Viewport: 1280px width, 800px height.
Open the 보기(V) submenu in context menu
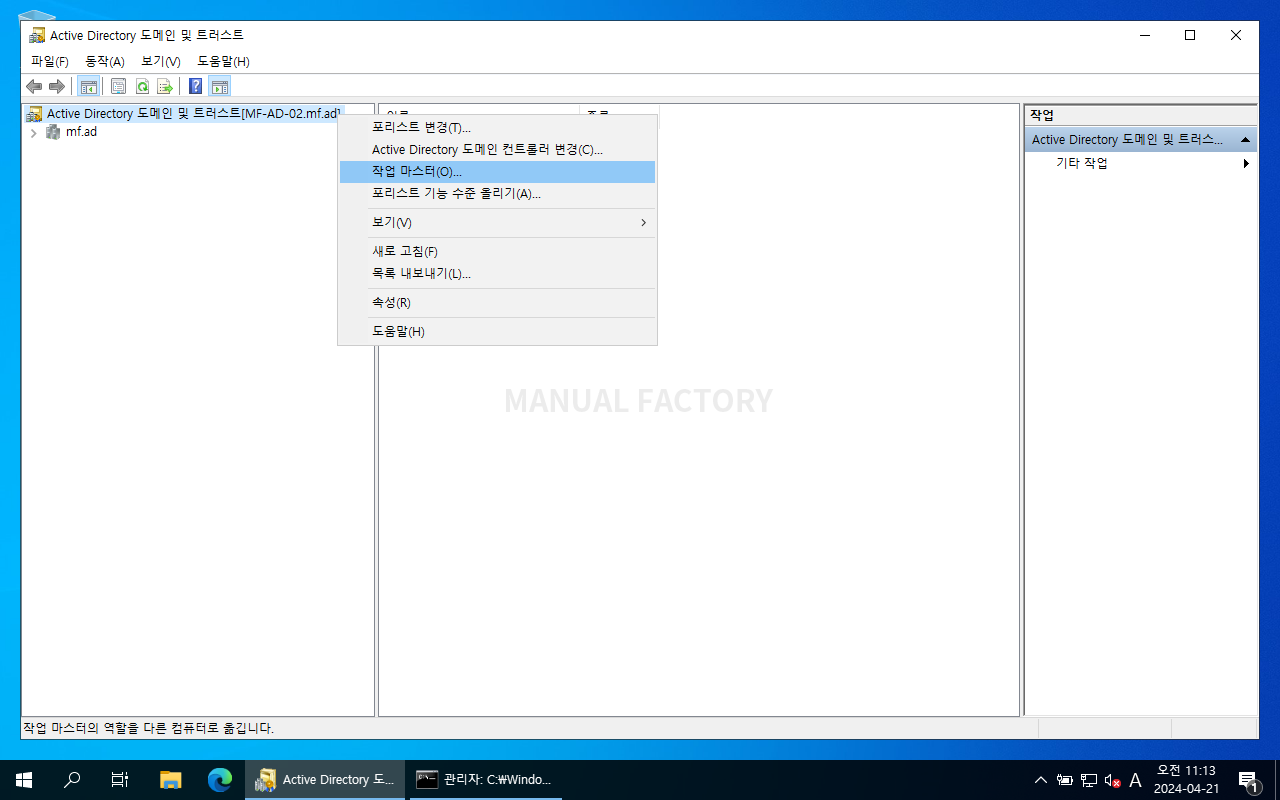pos(497,222)
